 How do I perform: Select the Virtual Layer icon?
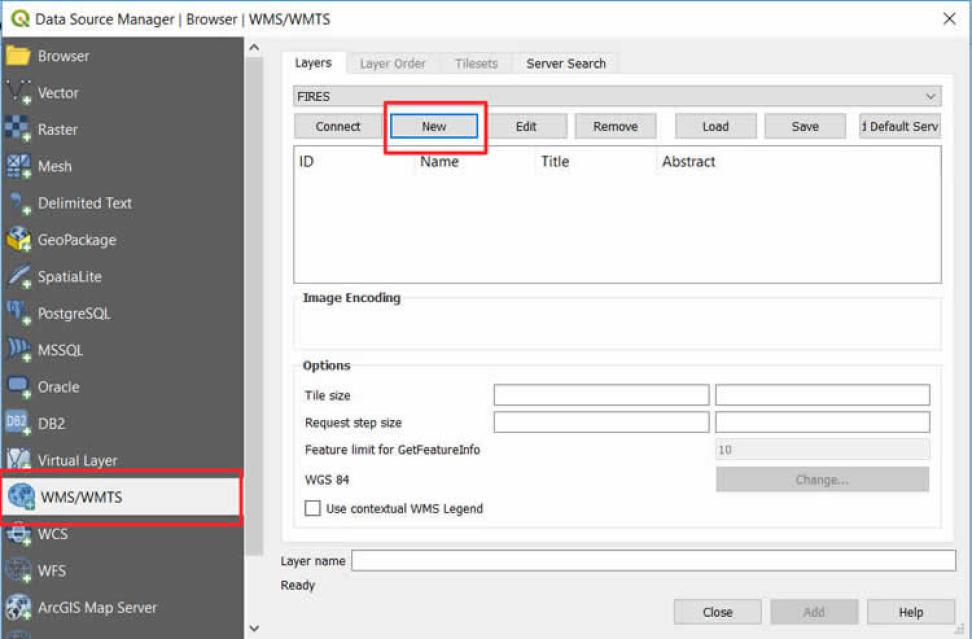click(17, 460)
